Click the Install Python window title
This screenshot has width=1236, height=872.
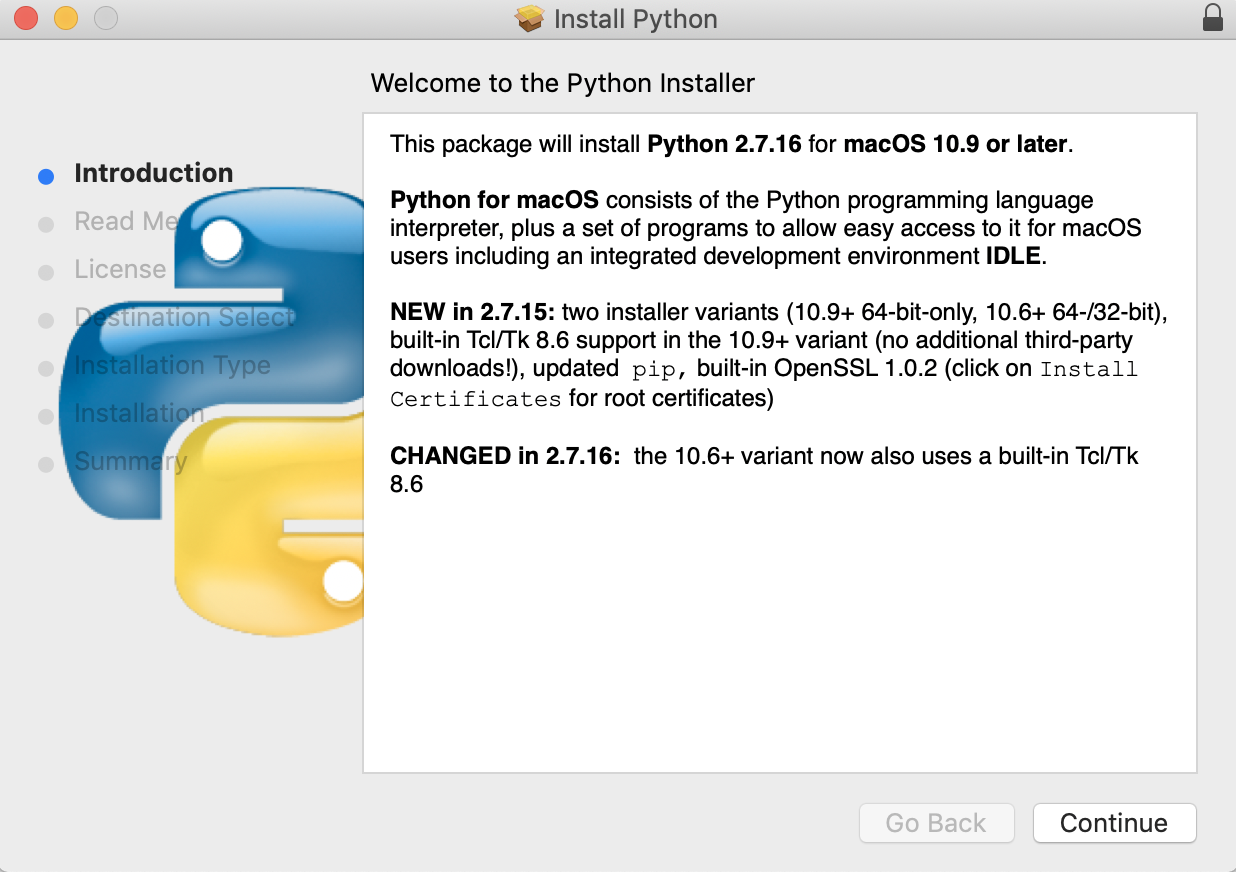click(x=635, y=19)
